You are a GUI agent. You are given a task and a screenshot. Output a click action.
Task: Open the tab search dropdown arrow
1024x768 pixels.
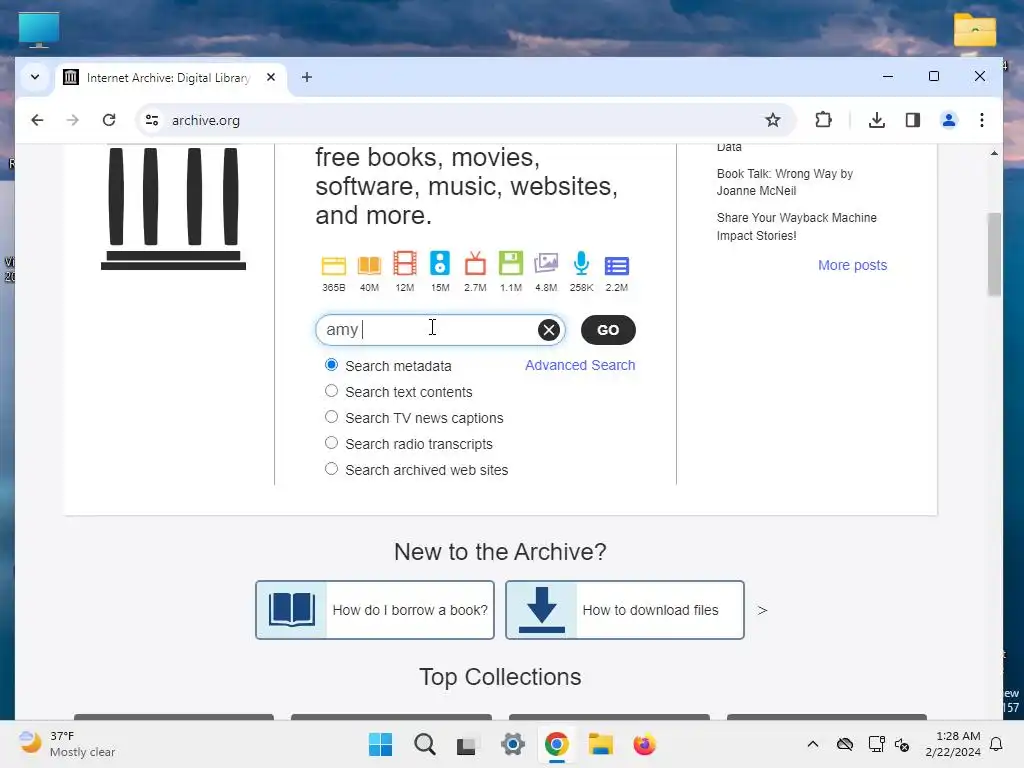[x=35, y=77]
